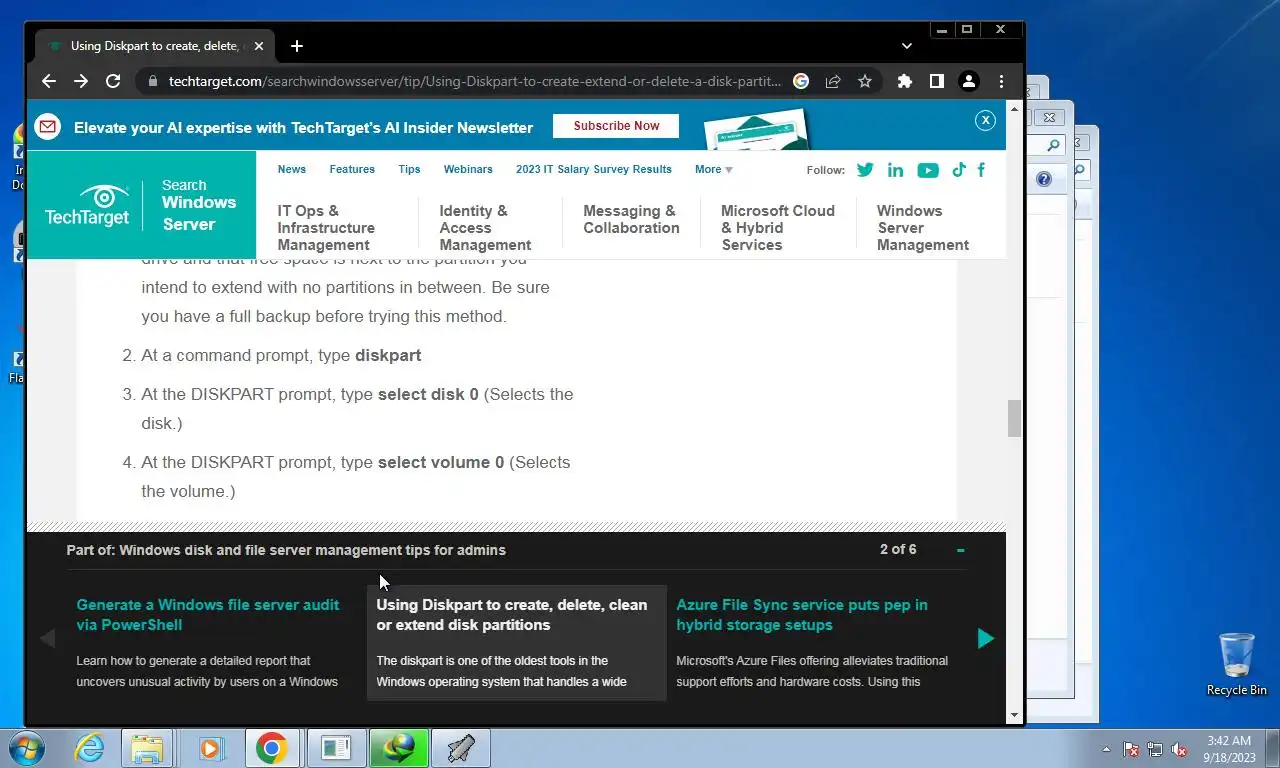
Task: Show previous guide article arrow
Action: 47,638
